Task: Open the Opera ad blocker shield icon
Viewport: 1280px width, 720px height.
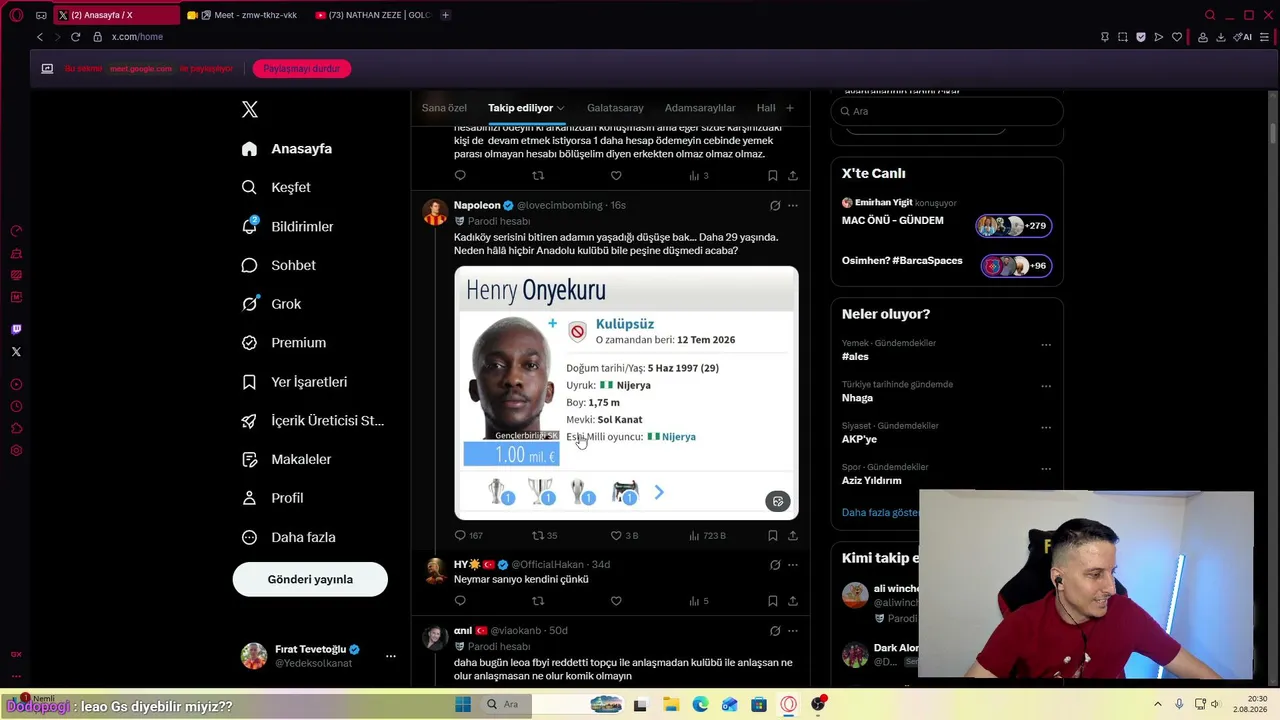Action: click(x=1141, y=37)
